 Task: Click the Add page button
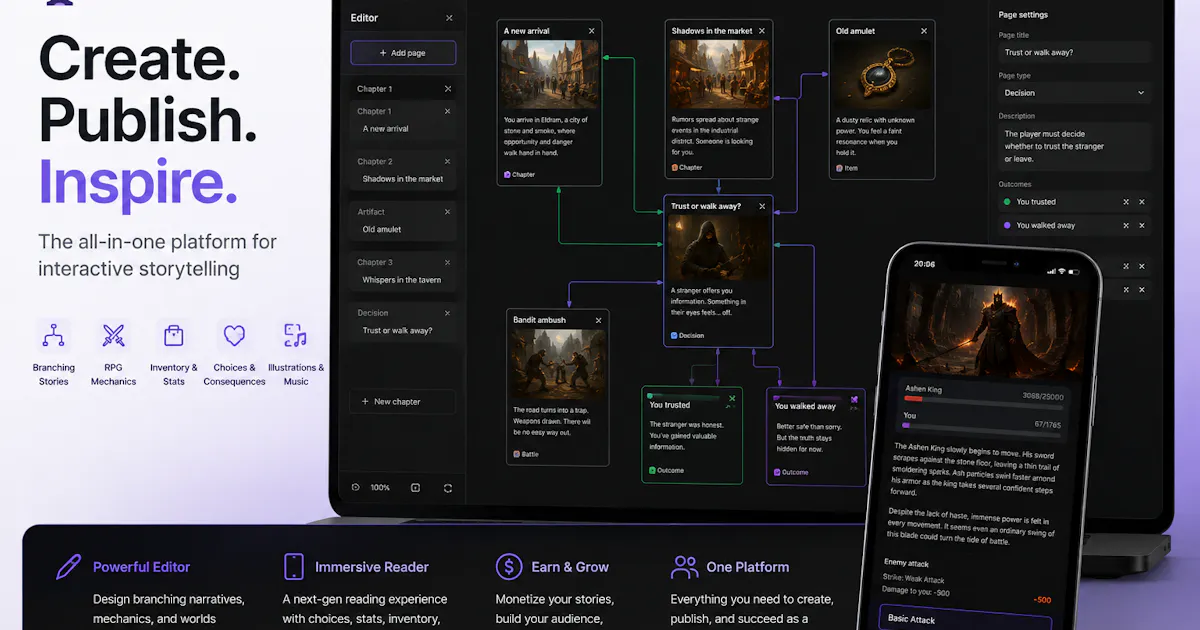(403, 53)
